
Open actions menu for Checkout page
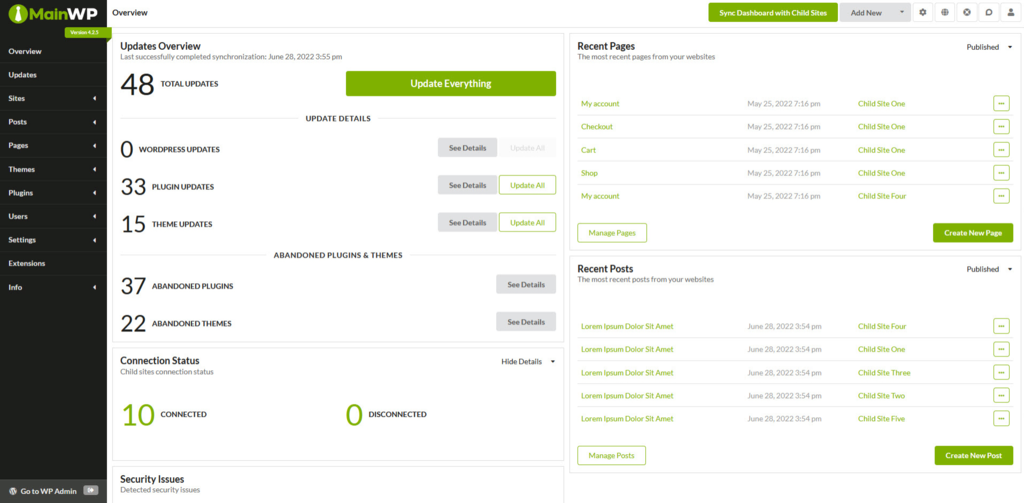pyautogui.click(x=1001, y=127)
